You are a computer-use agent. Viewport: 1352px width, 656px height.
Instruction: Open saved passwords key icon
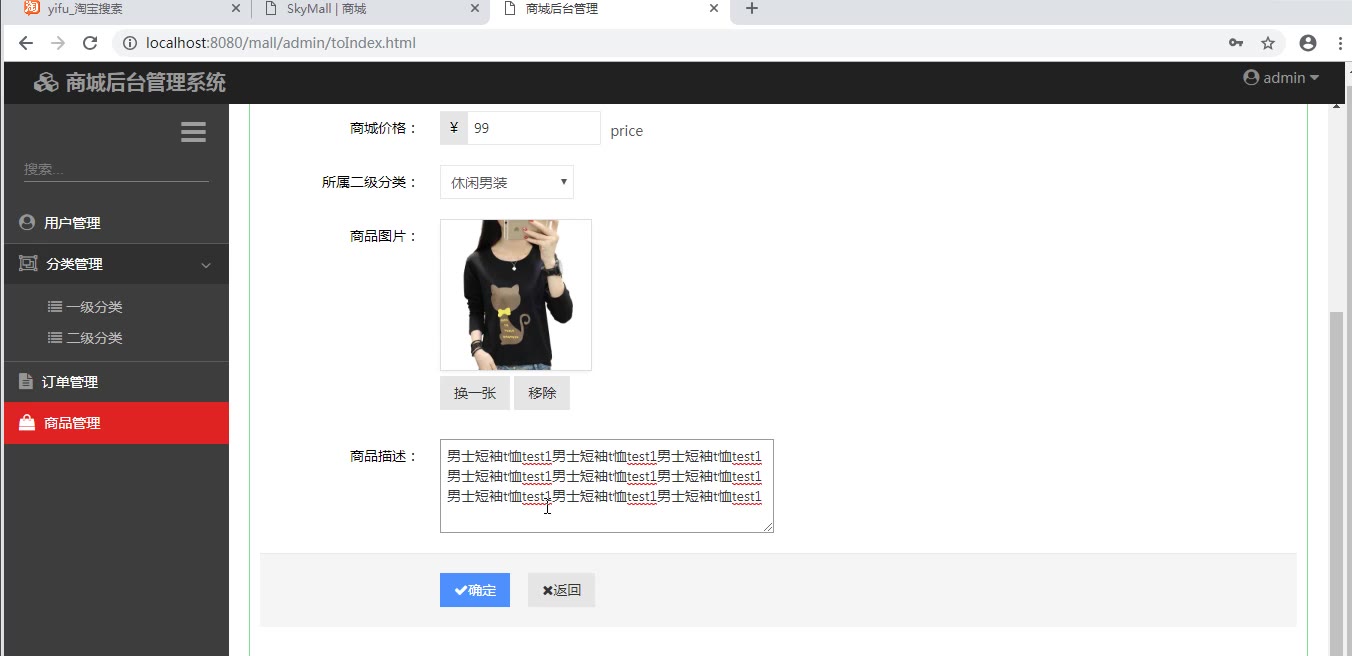coord(1236,43)
